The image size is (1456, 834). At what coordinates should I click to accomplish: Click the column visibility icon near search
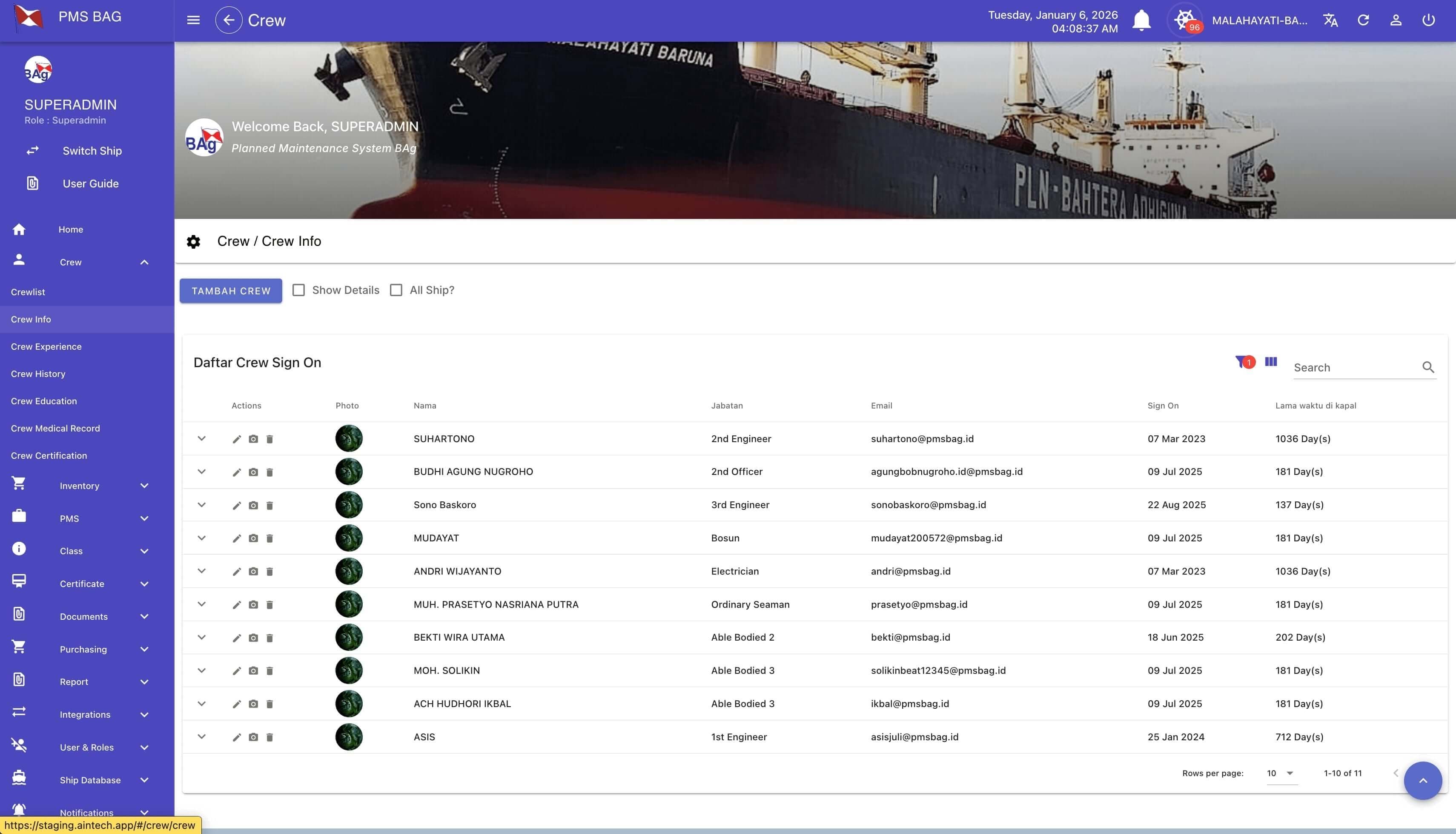tap(1270, 362)
